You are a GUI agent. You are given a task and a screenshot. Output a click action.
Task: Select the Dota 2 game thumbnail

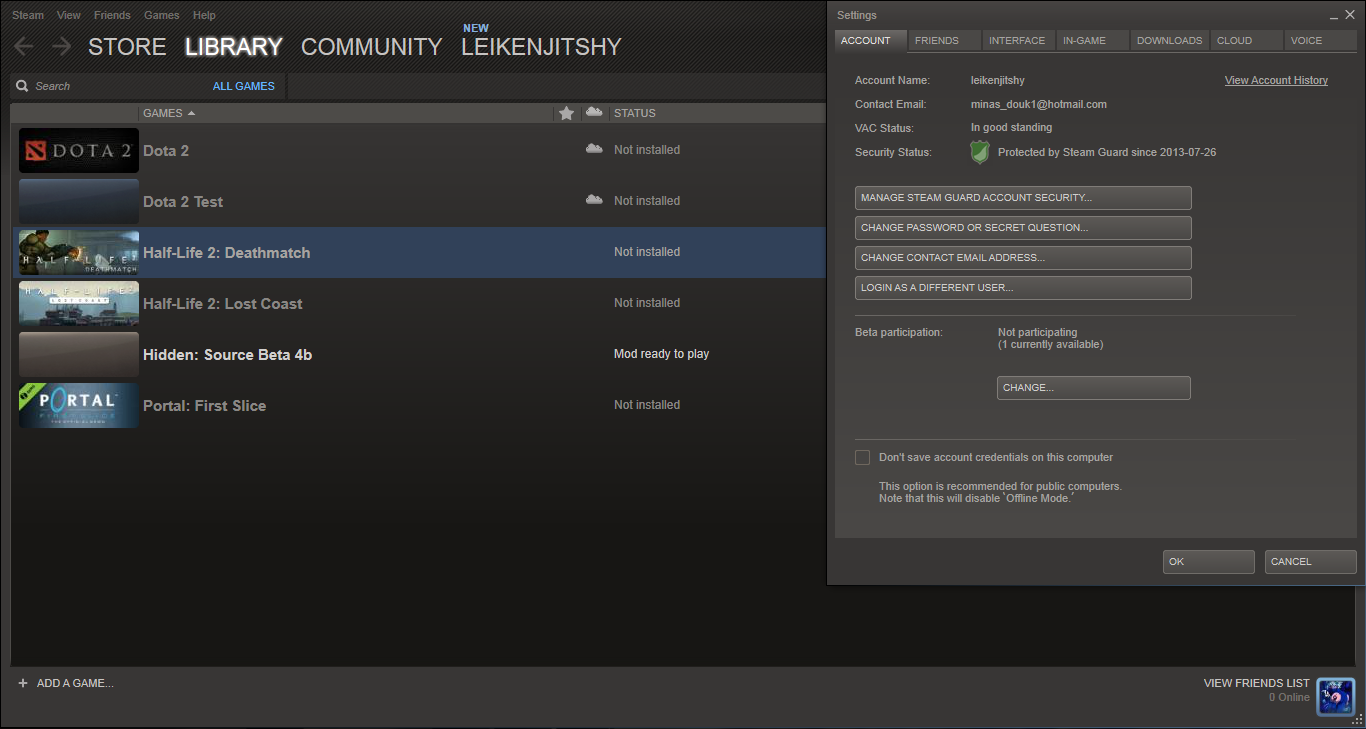click(x=79, y=150)
